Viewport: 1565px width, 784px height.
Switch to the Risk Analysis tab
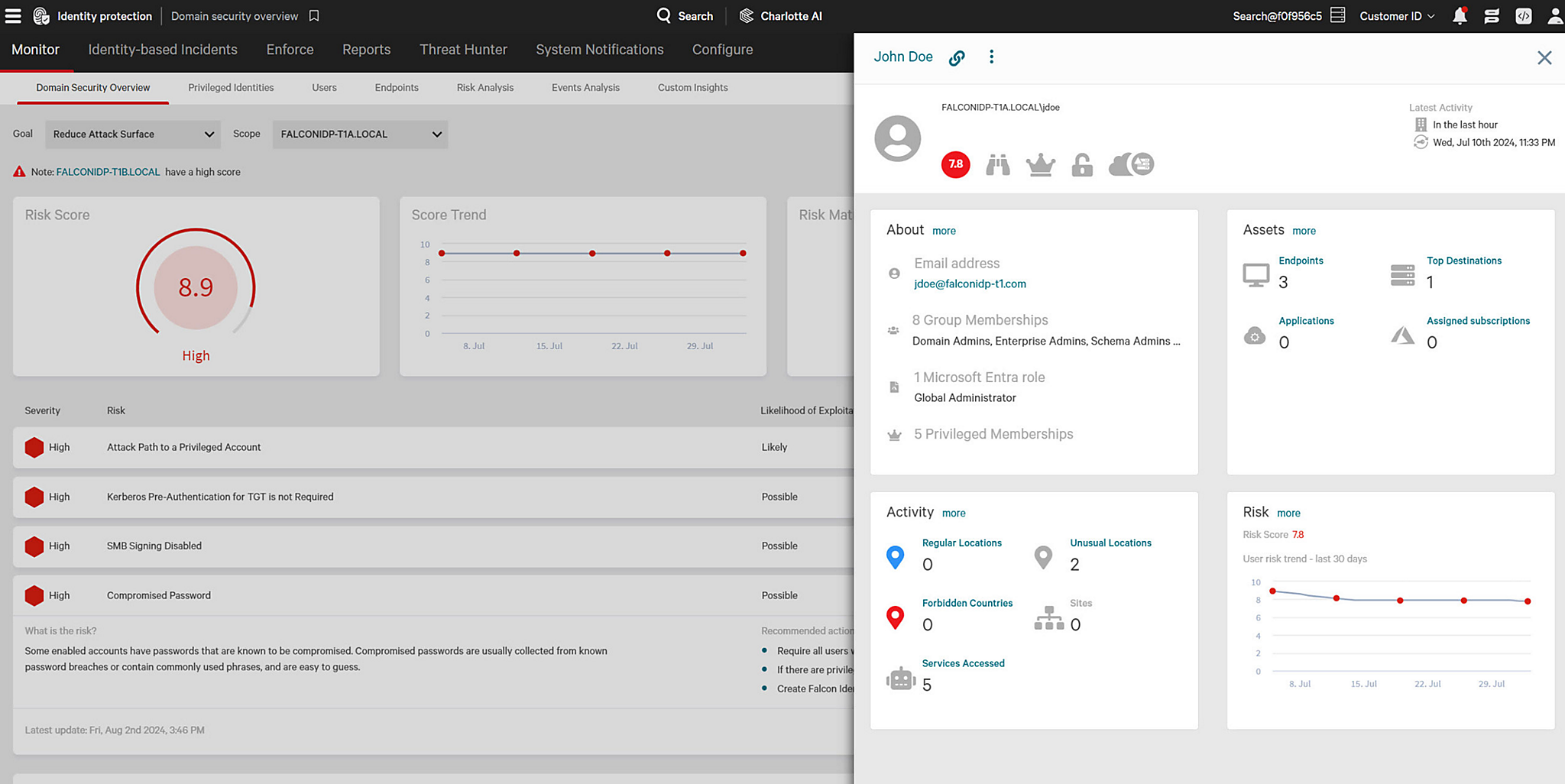pos(484,87)
